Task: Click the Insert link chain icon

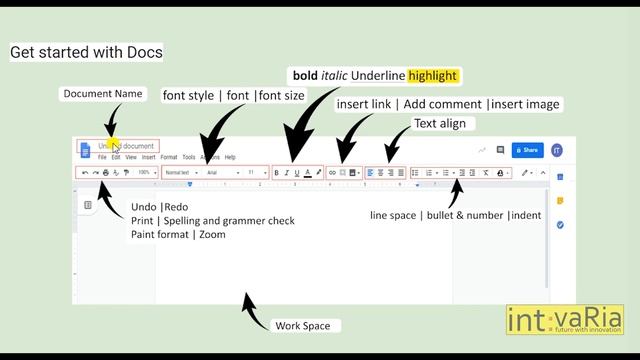Action: tap(332, 173)
